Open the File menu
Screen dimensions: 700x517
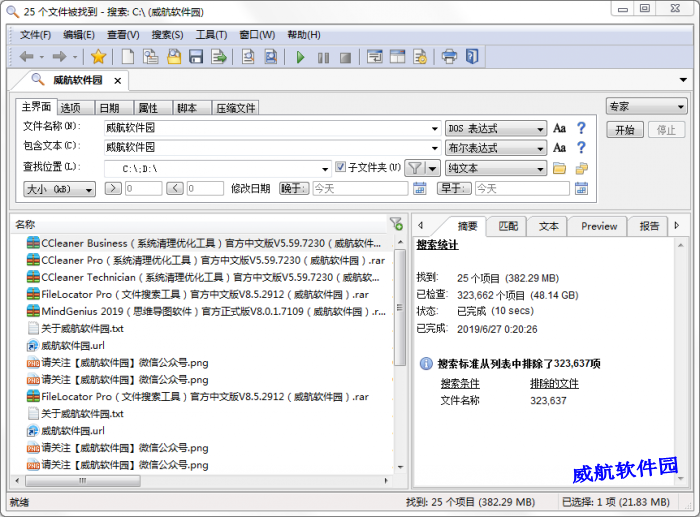click(x=35, y=35)
